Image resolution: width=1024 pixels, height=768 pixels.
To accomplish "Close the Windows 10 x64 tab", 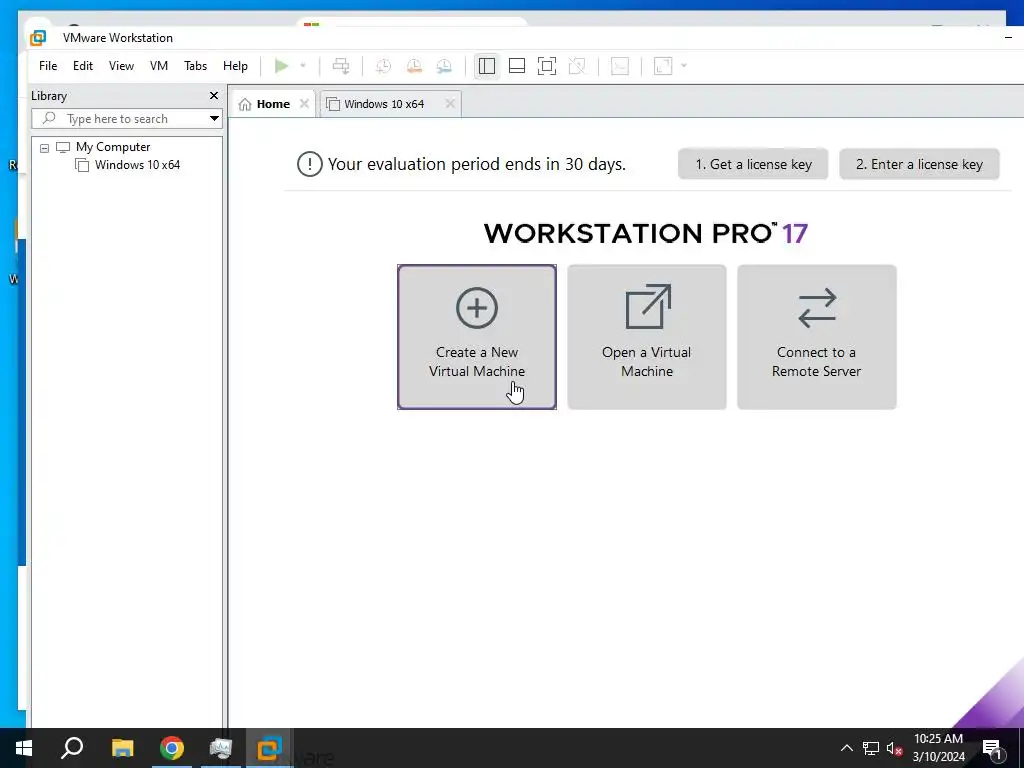I will point(450,104).
